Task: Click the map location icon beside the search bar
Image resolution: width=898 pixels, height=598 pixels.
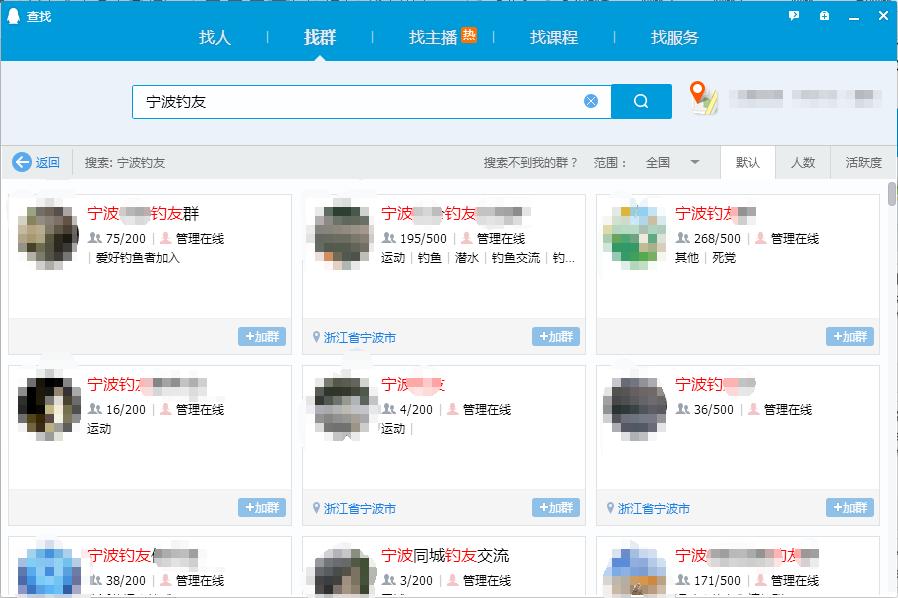Action: (x=702, y=100)
